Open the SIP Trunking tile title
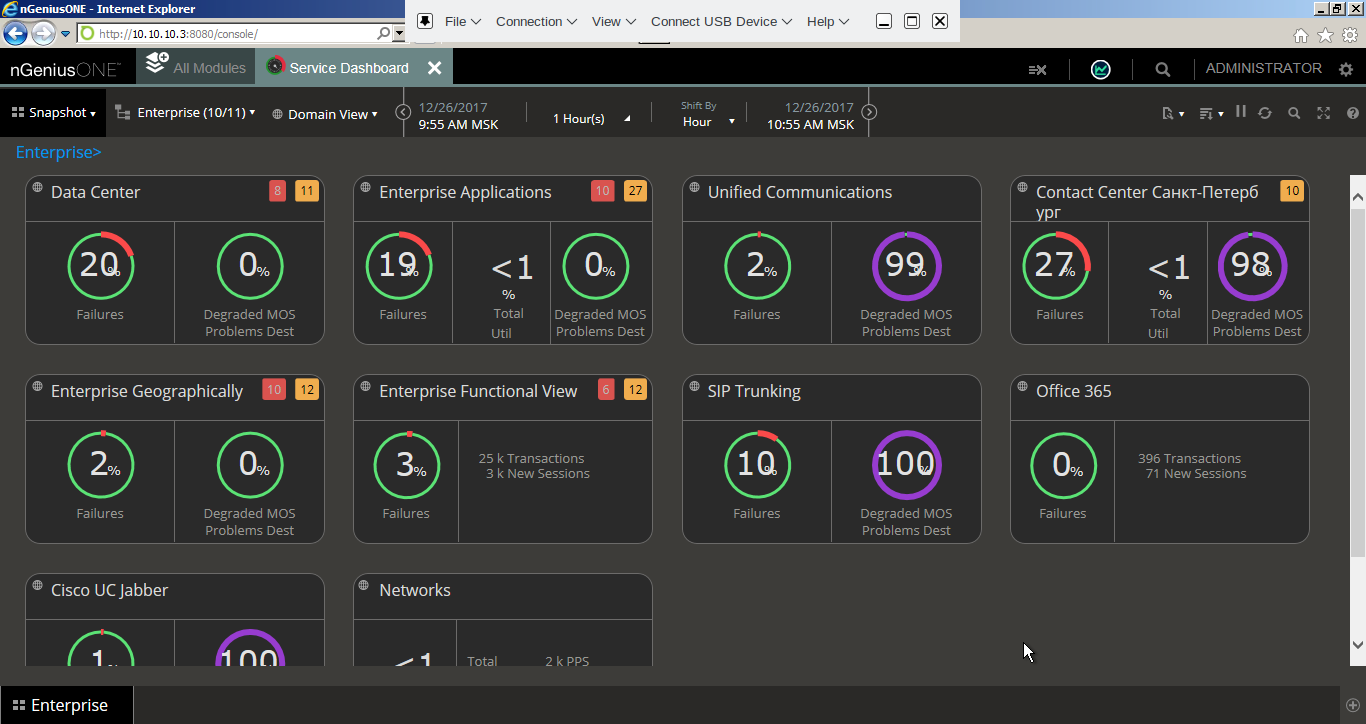 (754, 391)
